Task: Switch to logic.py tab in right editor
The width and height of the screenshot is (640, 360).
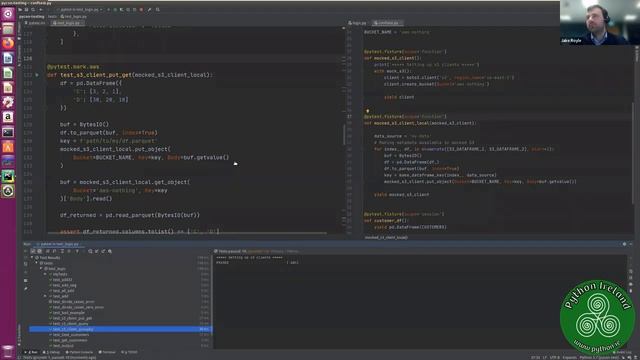Action: [358, 23]
